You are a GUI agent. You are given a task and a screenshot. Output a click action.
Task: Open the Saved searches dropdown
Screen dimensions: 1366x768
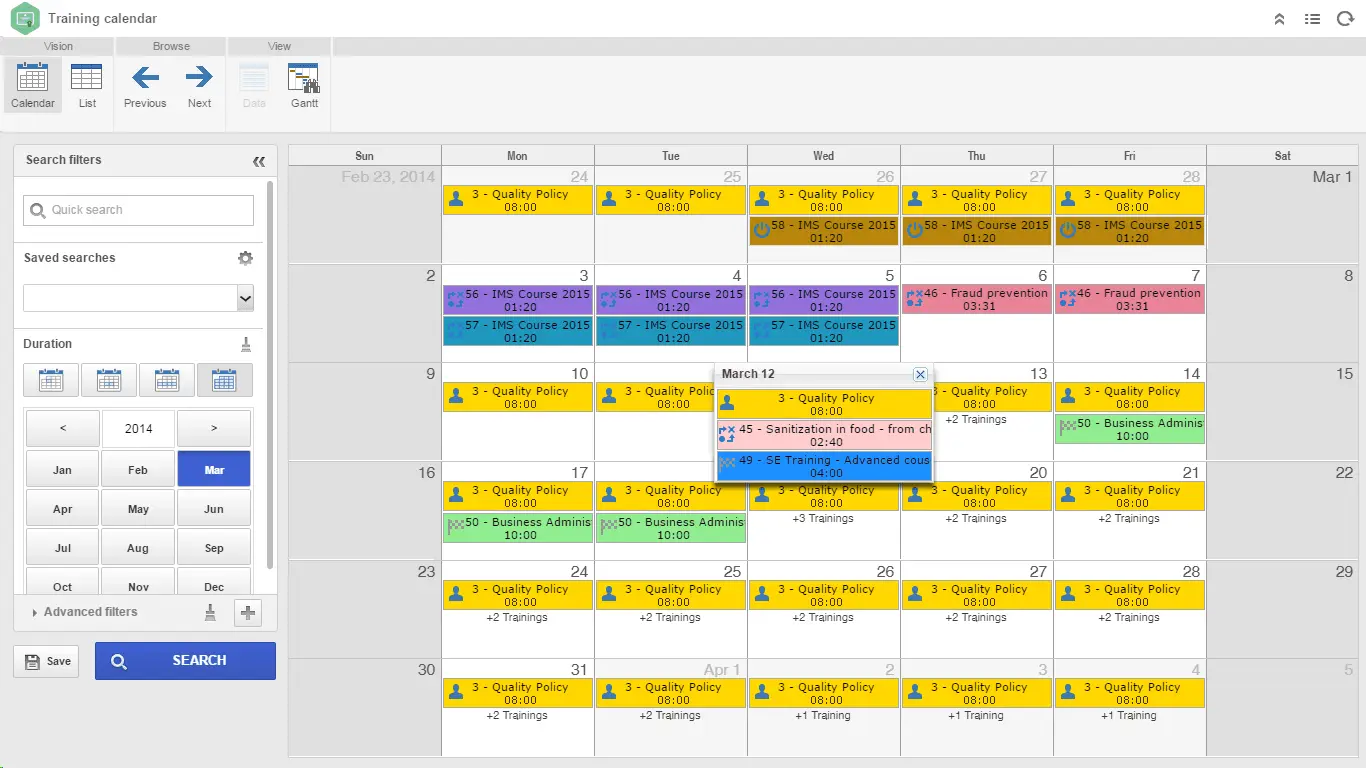coord(244,297)
